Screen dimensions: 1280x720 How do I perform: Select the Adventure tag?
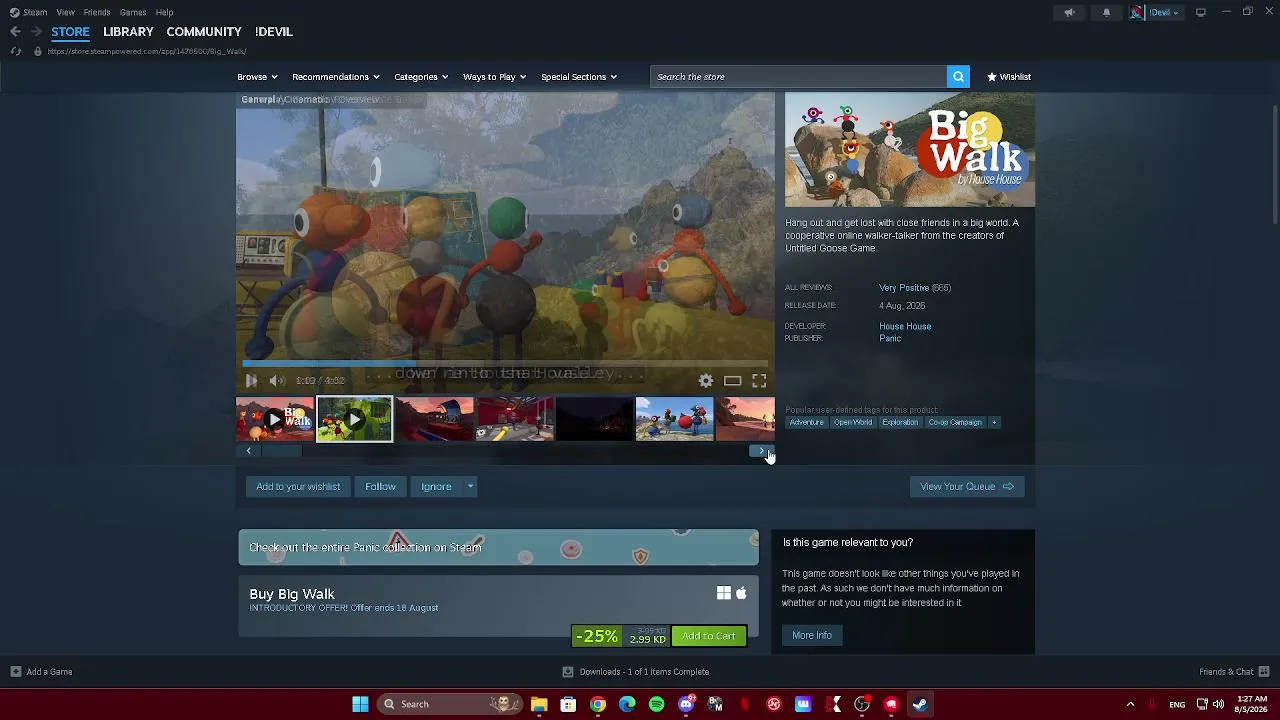pyautogui.click(x=807, y=422)
